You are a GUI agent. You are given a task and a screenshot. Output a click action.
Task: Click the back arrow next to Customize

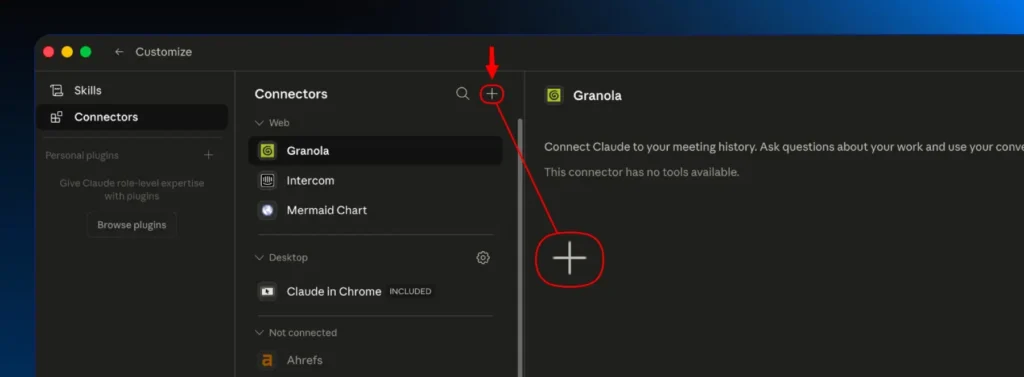[x=119, y=52]
